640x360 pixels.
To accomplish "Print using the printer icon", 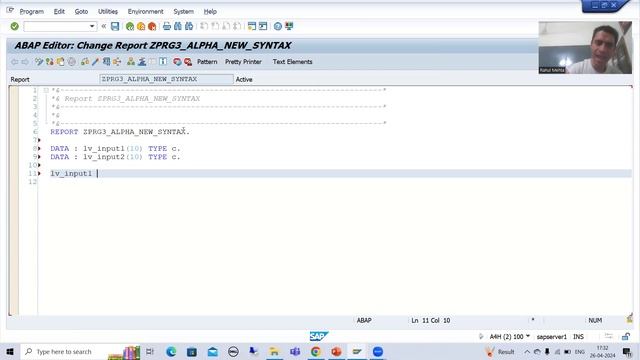I will click(167, 26).
